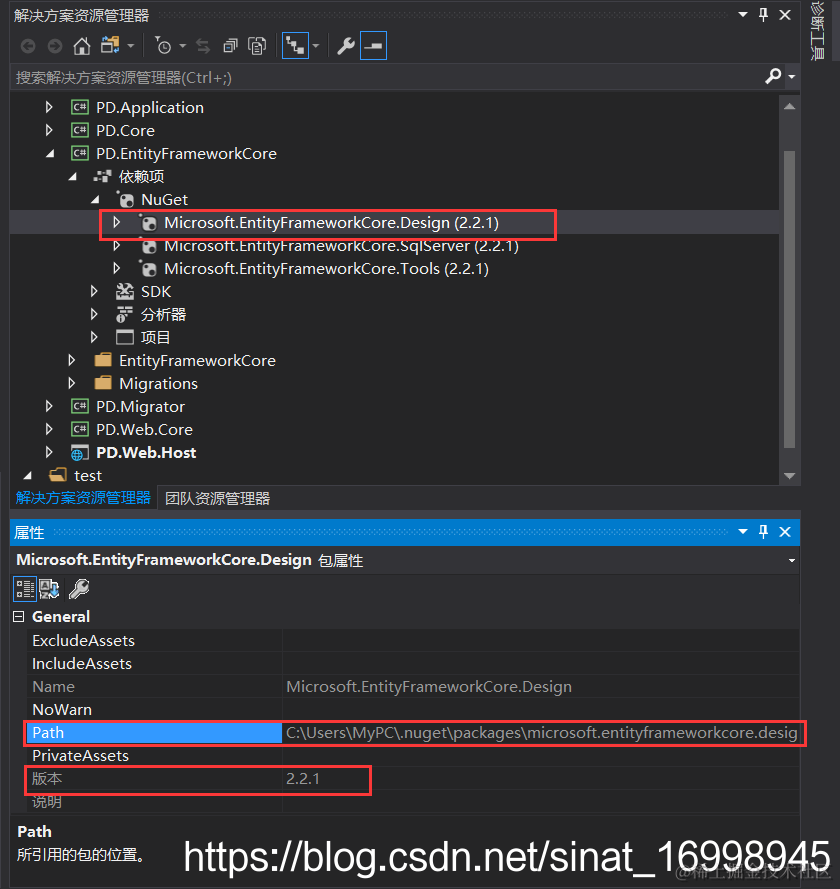
Task: Open Solution Explorer window position menu
Action: pyautogui.click(x=743, y=15)
